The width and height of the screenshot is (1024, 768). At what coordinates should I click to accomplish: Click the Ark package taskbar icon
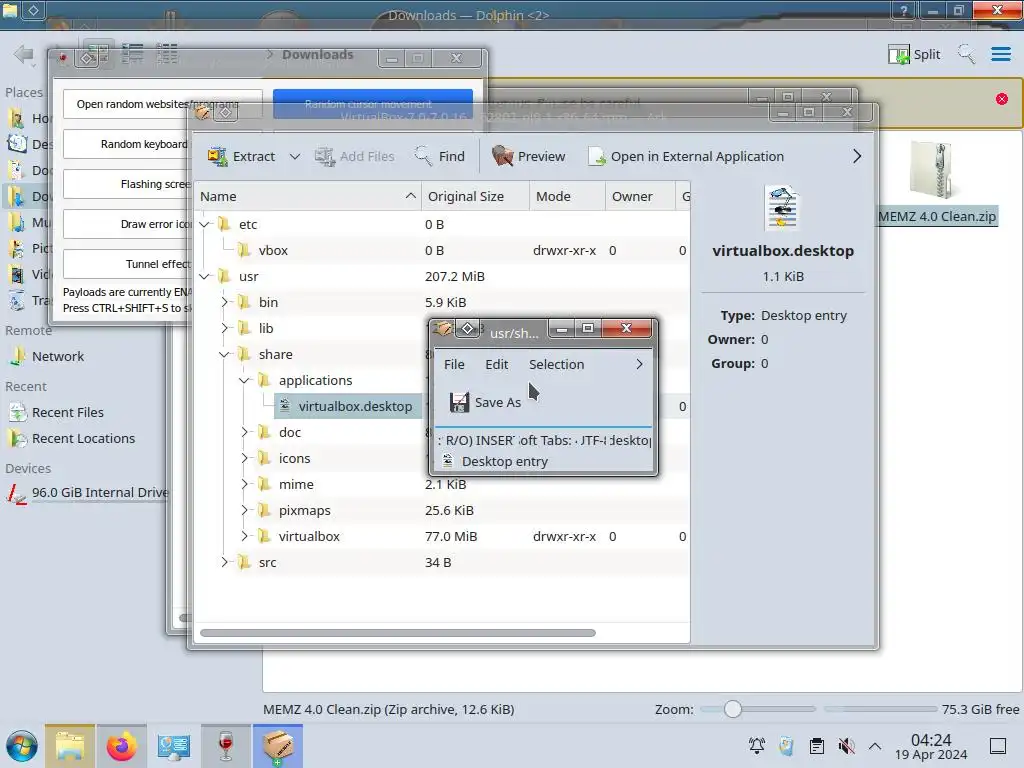click(278, 746)
